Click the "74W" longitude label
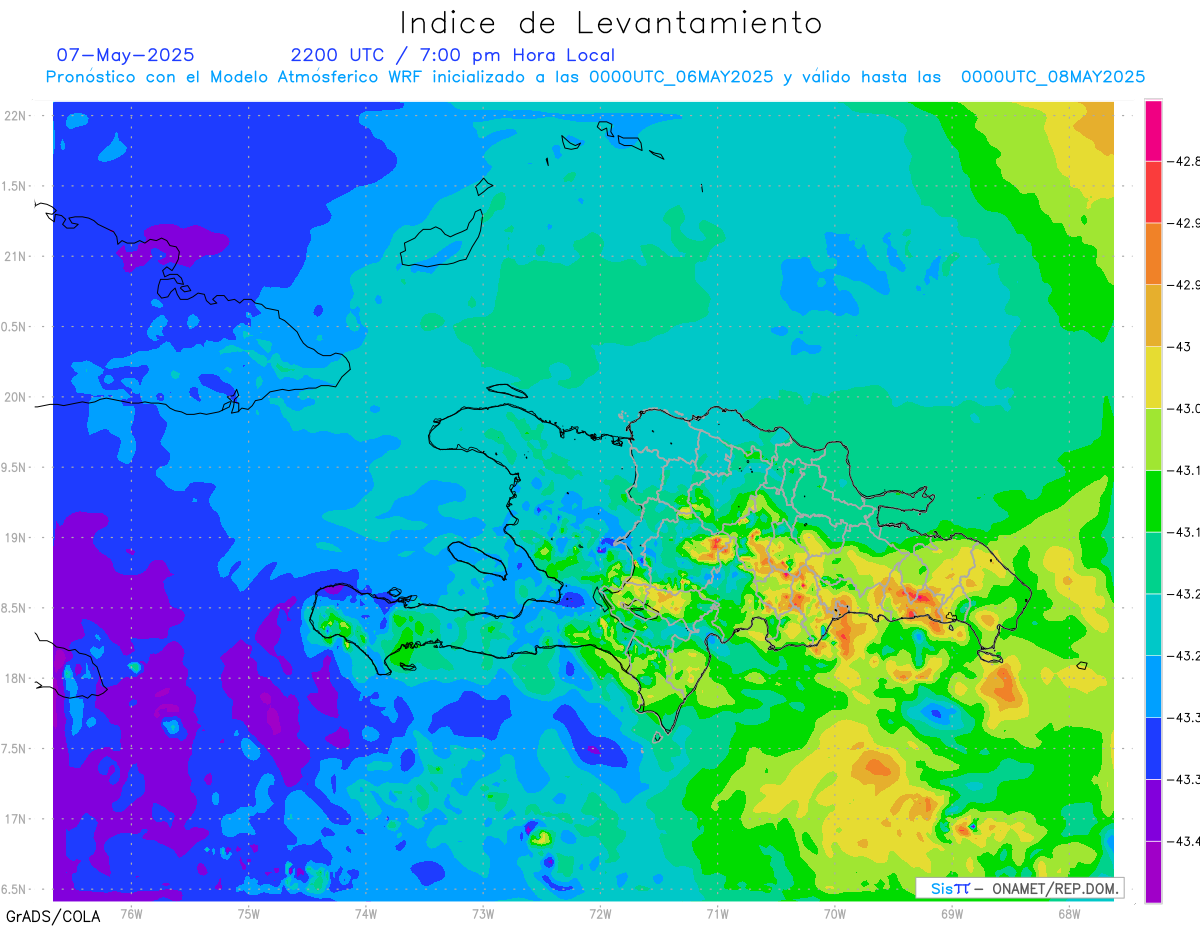This screenshot has height=927, width=1200. (x=366, y=913)
